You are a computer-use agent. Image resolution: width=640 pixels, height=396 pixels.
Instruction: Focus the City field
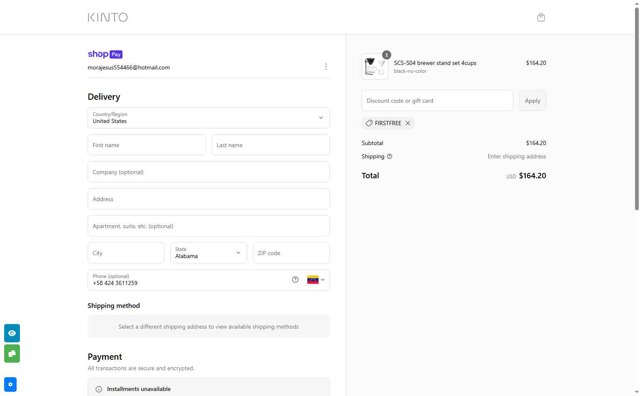pyautogui.click(x=126, y=253)
